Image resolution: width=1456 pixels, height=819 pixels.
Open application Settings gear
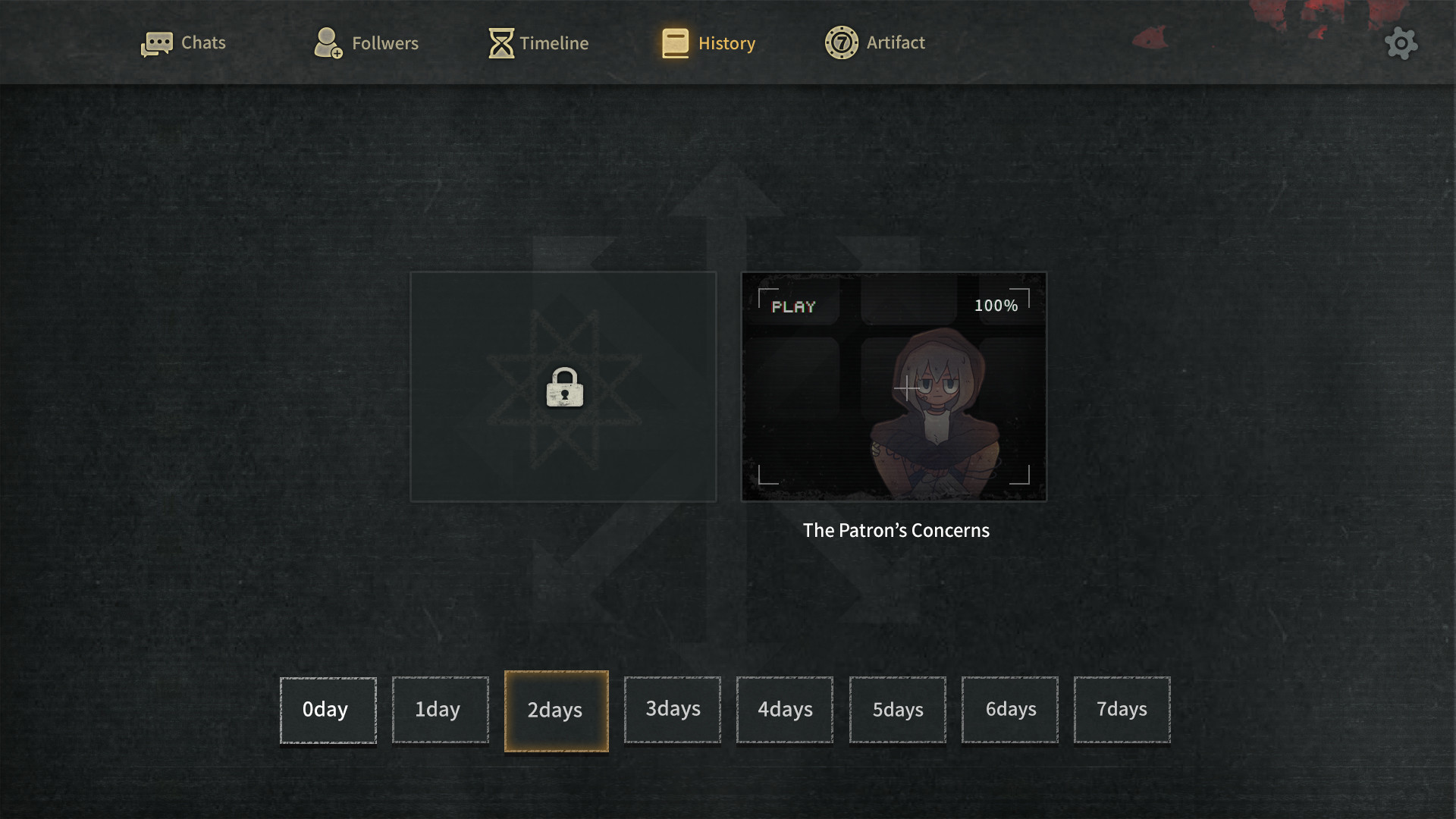[1399, 42]
